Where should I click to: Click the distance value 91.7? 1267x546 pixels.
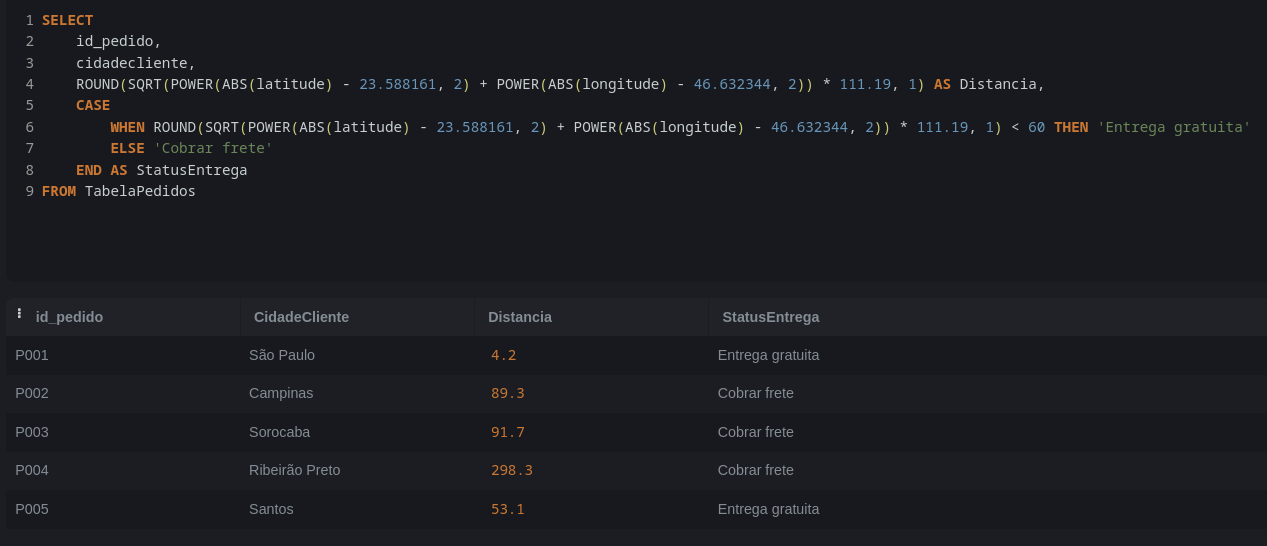click(508, 432)
